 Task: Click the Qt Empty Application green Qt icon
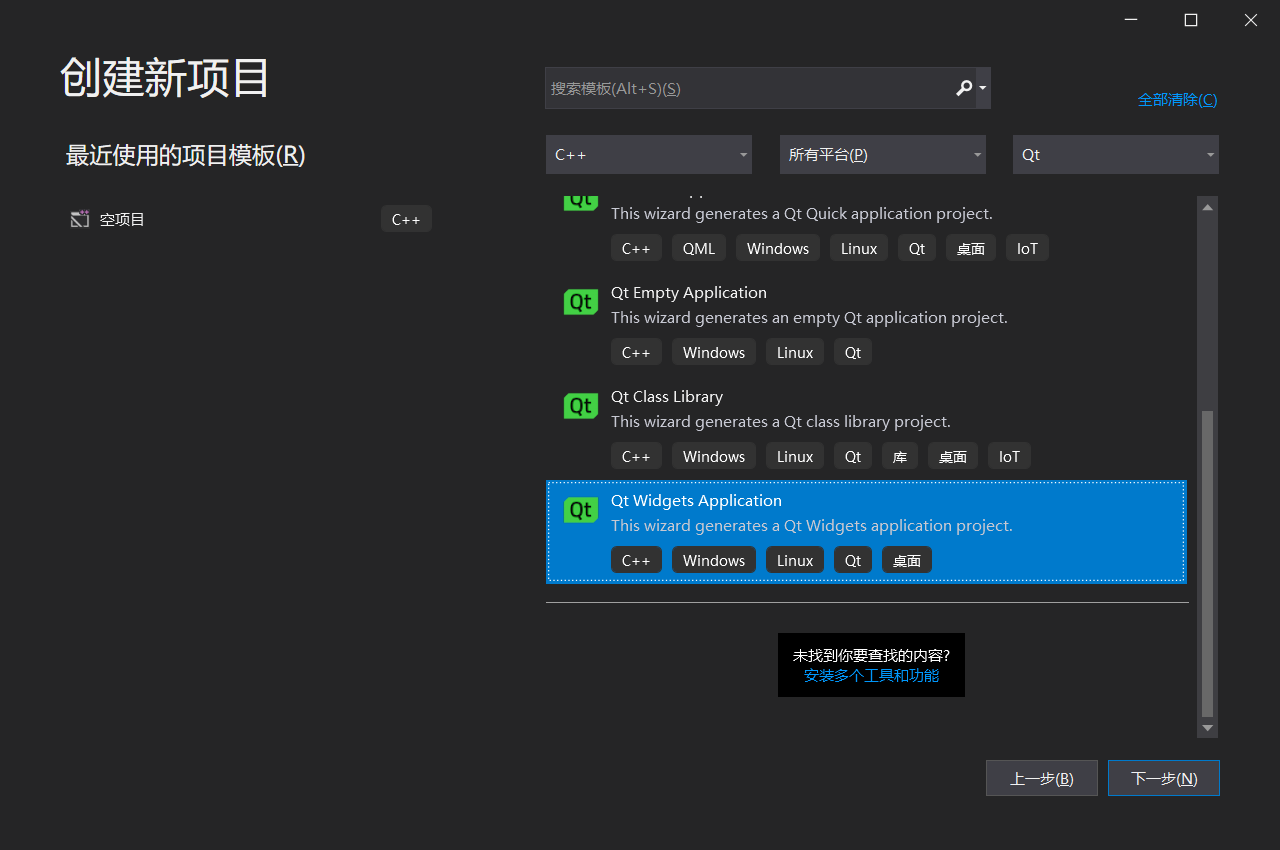[581, 302]
